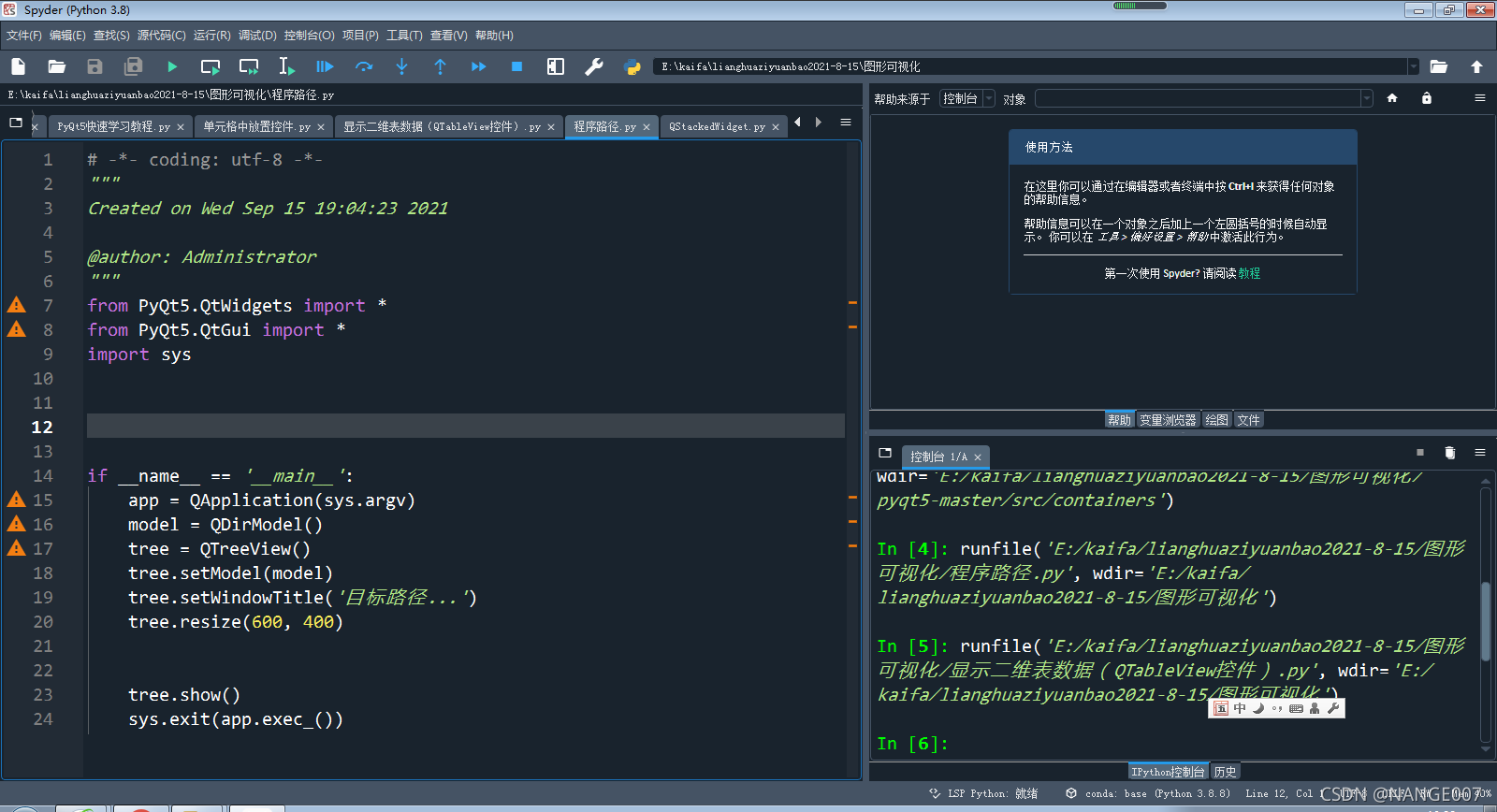Start debugging the file
1497x812 pixels.
(x=325, y=66)
